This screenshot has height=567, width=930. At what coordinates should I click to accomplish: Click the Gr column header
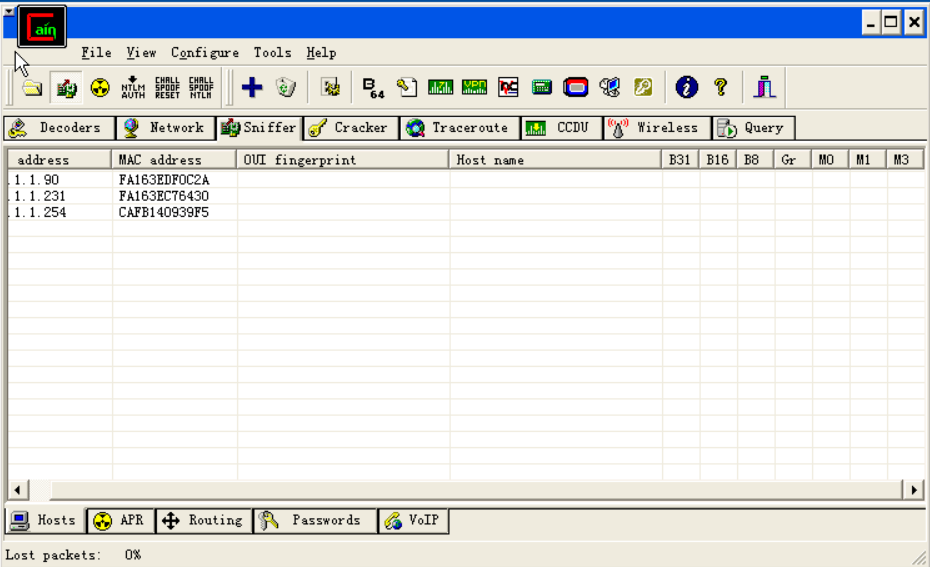tap(792, 160)
